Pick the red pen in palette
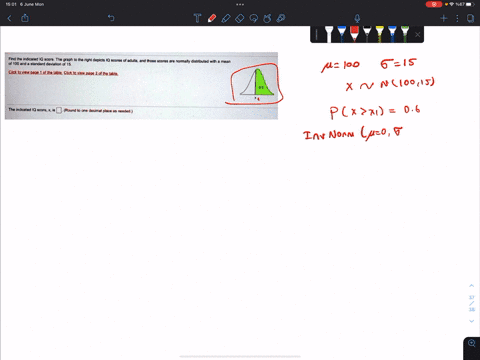 click(x=354, y=34)
